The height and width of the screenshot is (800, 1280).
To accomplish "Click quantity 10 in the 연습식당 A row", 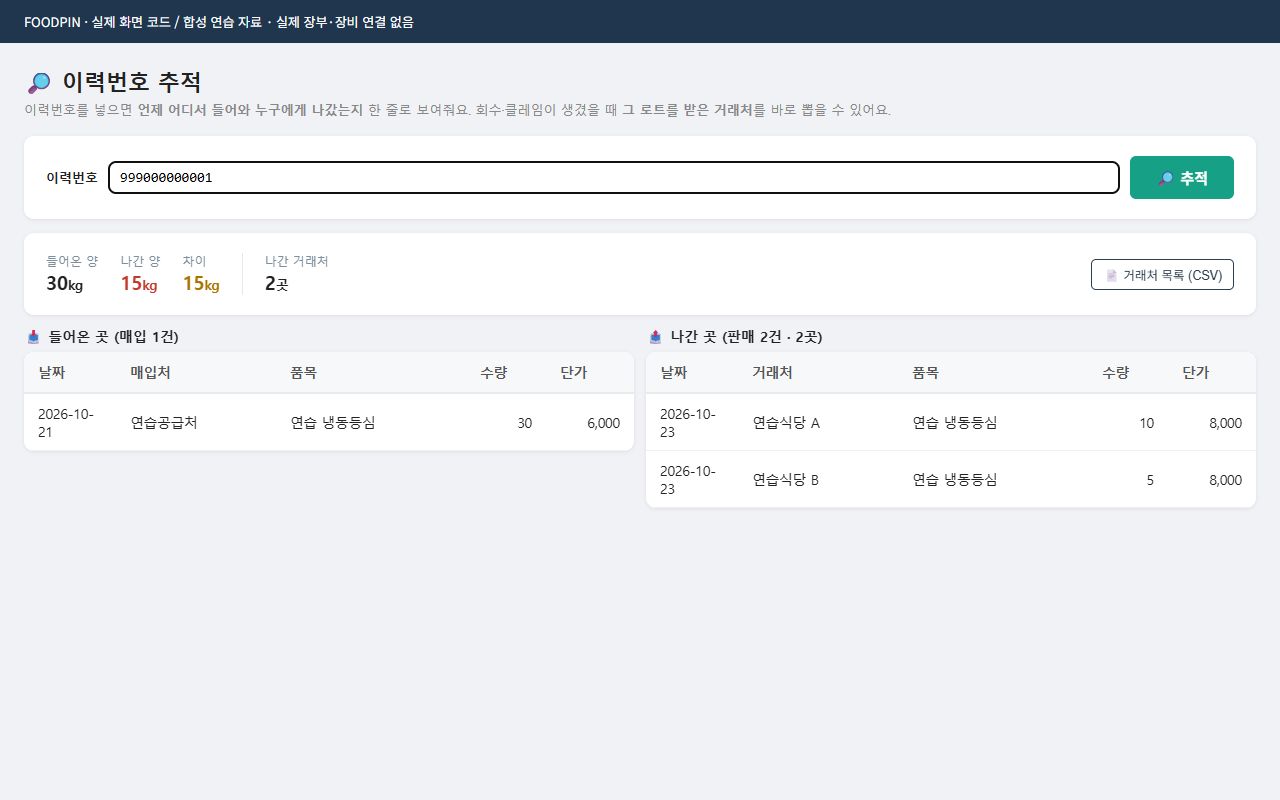I will [1146, 423].
